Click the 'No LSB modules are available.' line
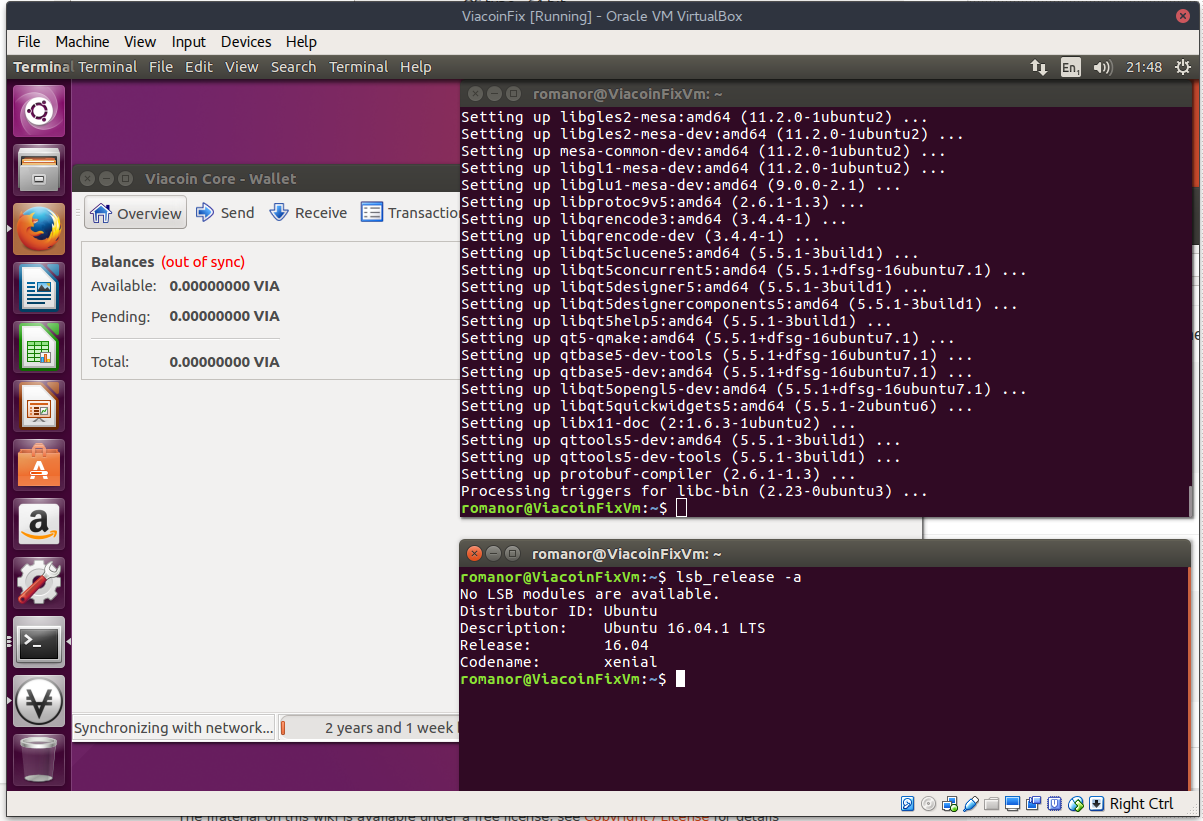 (x=590, y=594)
